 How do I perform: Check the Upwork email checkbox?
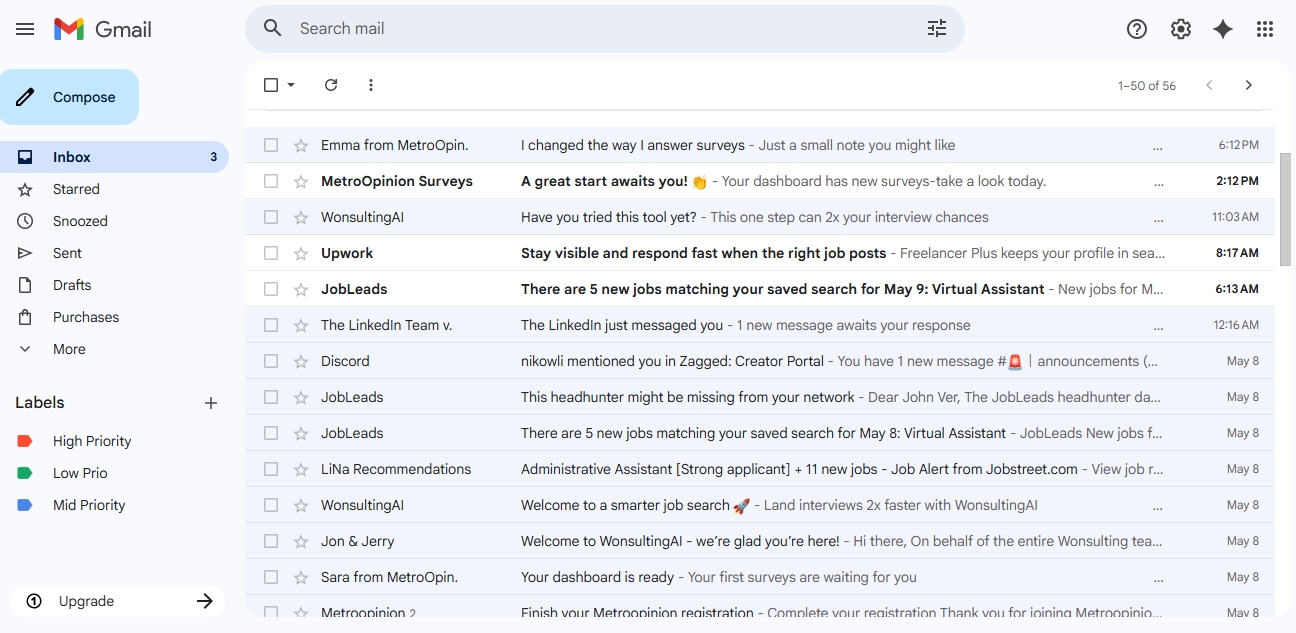tap(271, 253)
